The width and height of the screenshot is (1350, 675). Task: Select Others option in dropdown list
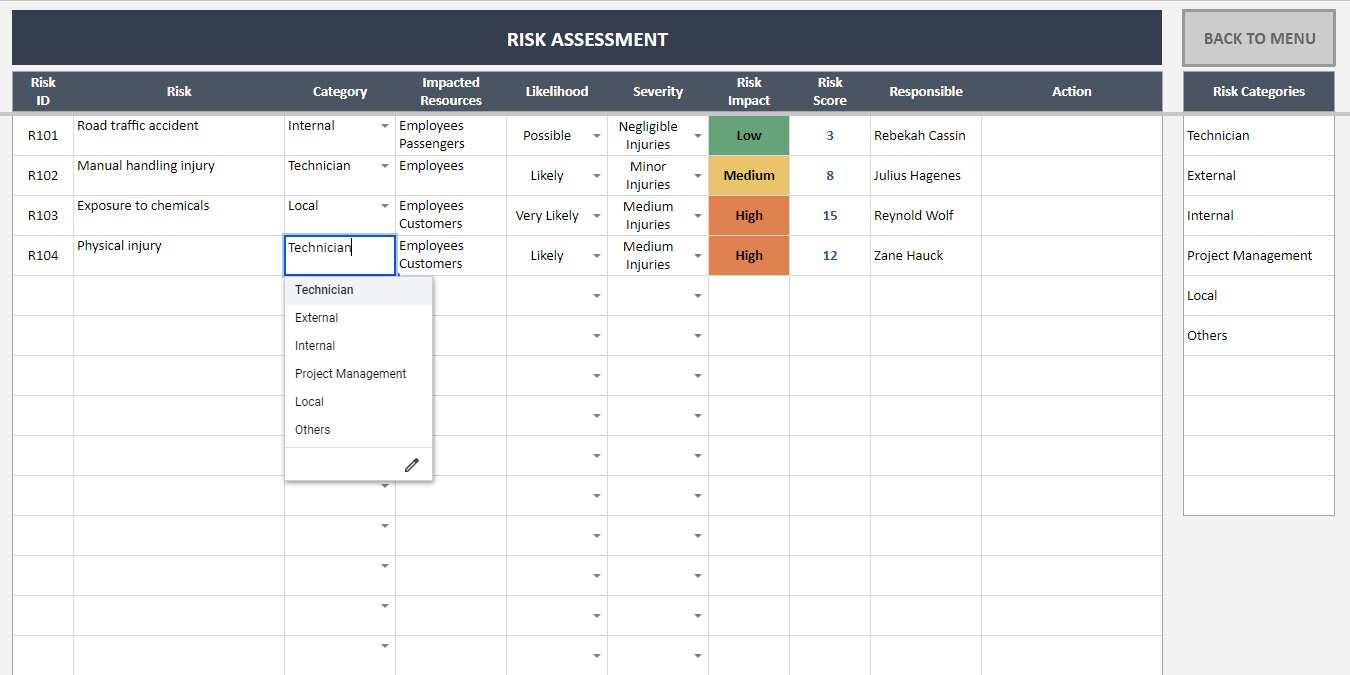pos(359,430)
